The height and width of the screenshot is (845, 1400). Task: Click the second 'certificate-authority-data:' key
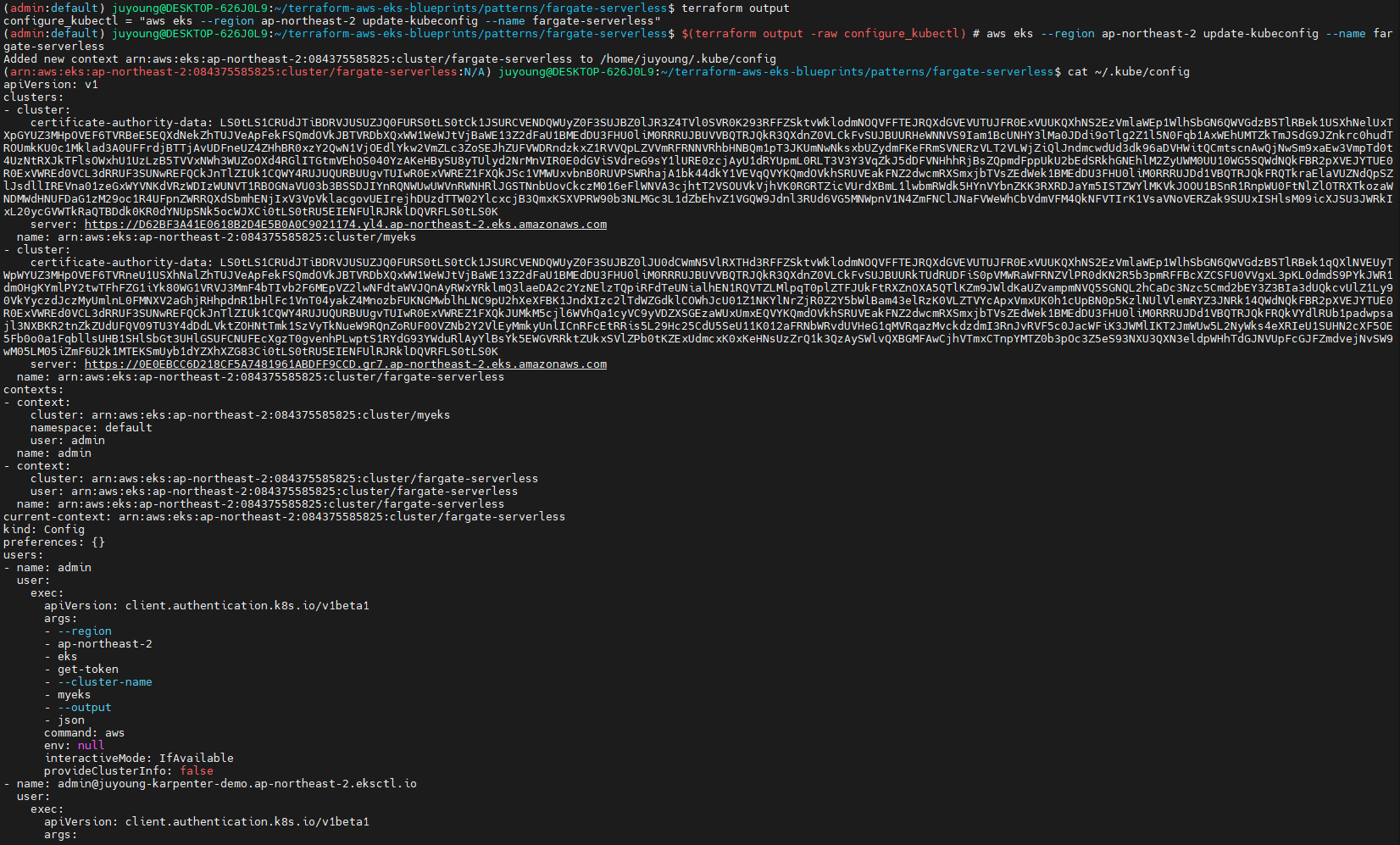click(x=122, y=263)
